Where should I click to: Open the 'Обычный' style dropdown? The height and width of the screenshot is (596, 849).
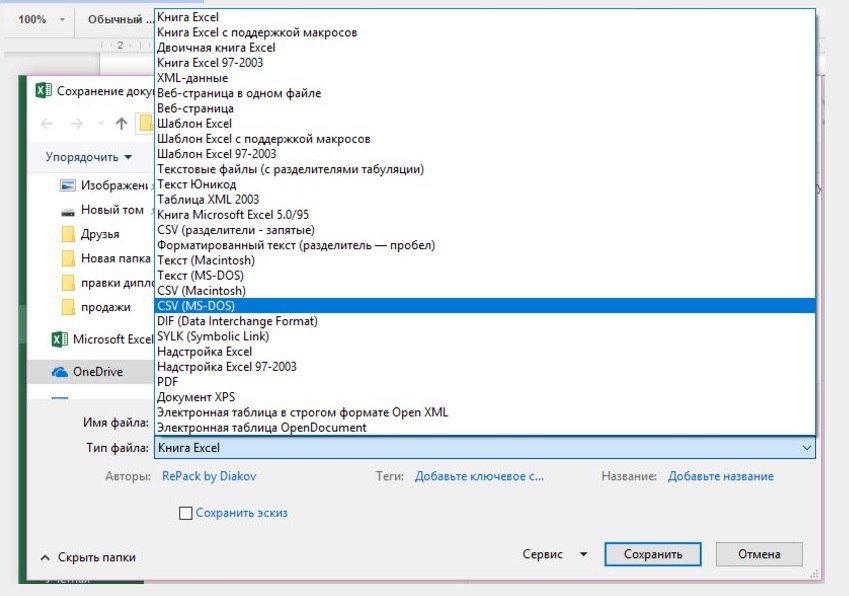tap(120, 19)
